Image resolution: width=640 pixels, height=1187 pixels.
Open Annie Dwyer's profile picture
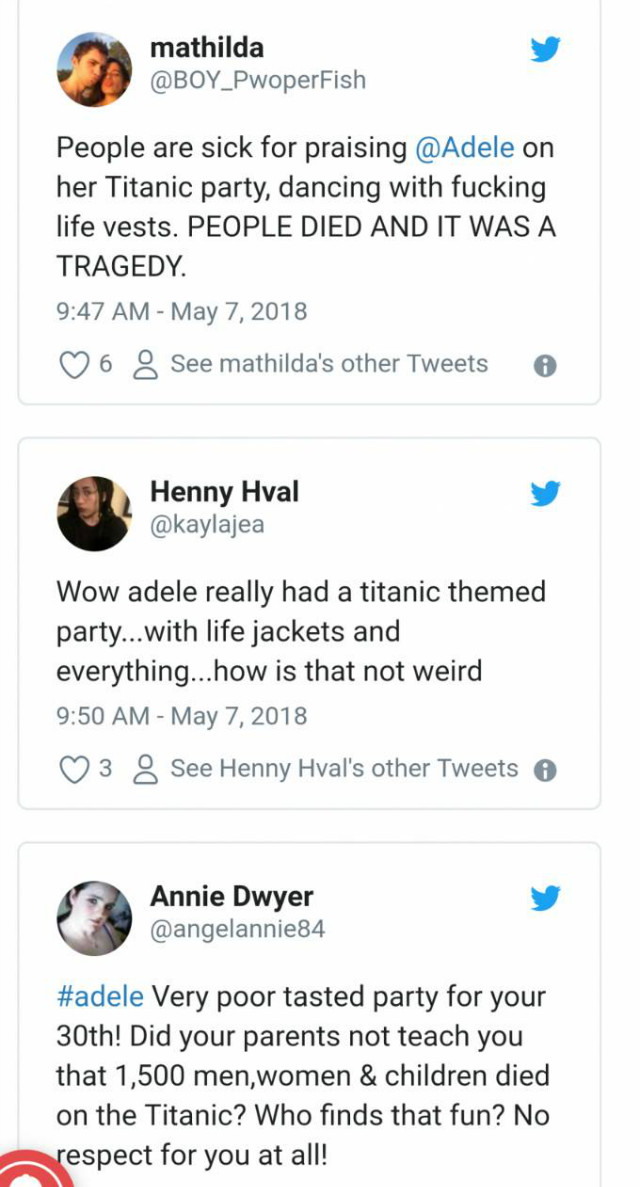click(94, 918)
